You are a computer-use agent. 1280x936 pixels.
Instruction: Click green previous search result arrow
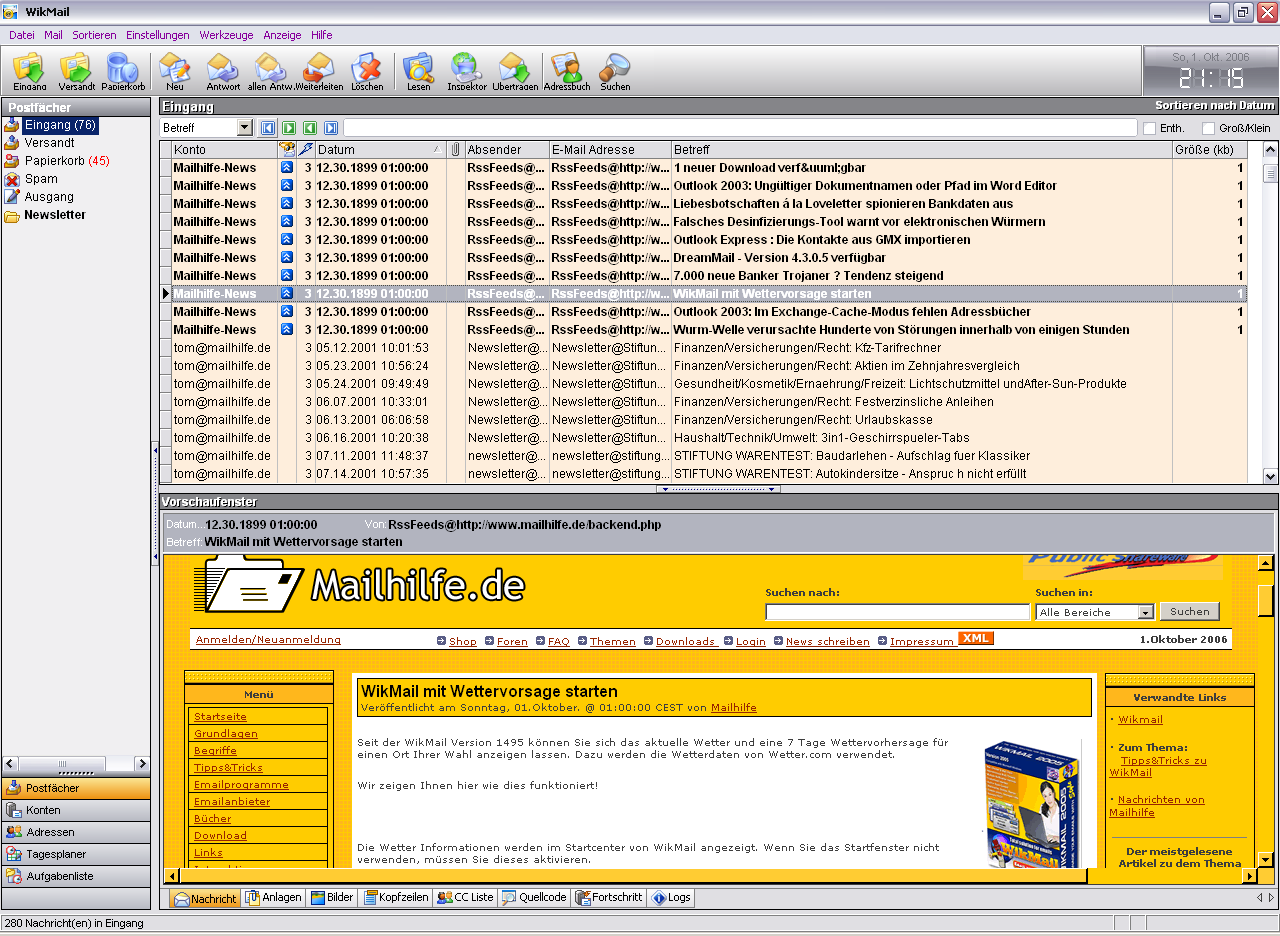click(310, 128)
